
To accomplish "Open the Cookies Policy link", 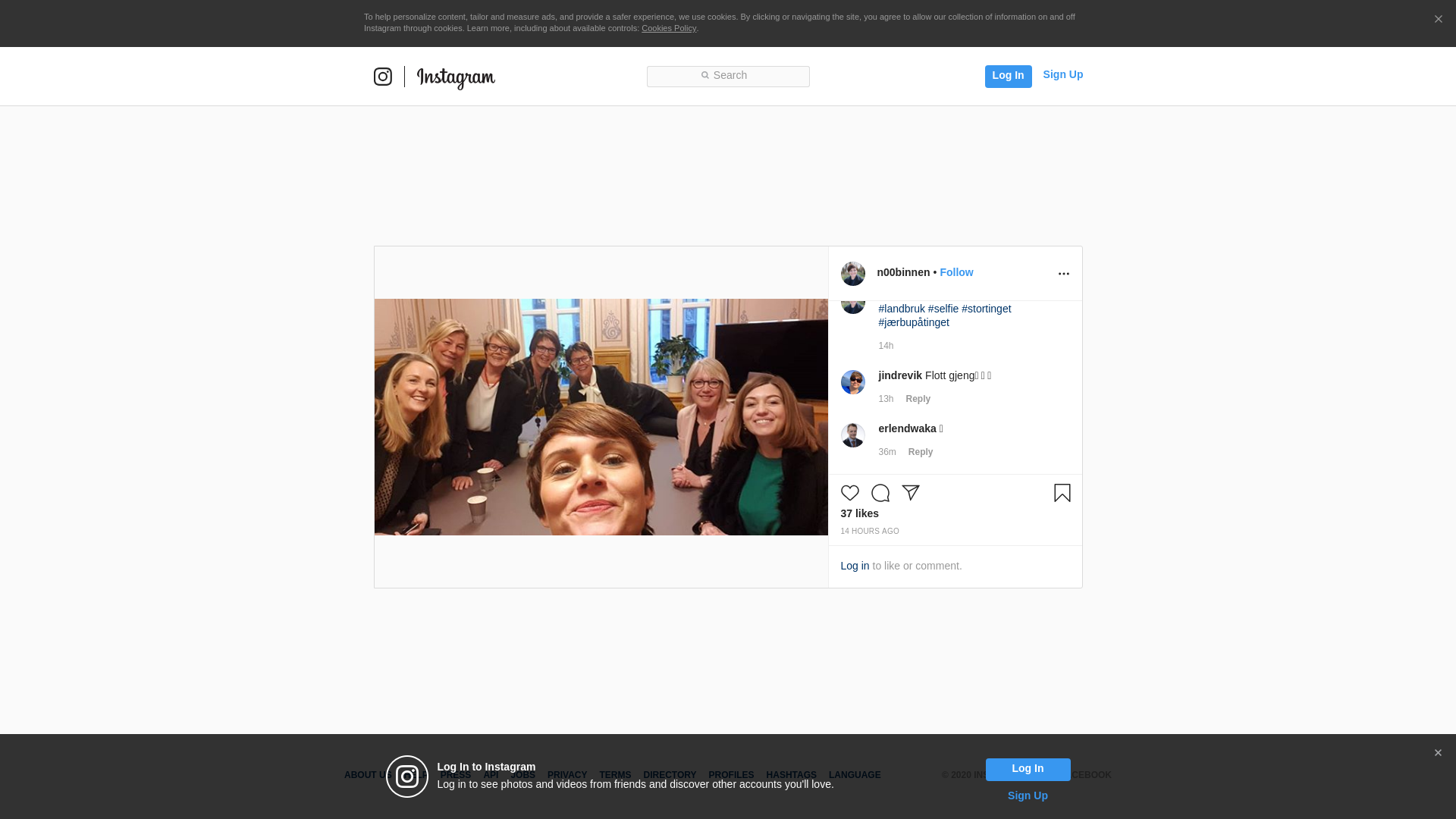I will 668,28.
